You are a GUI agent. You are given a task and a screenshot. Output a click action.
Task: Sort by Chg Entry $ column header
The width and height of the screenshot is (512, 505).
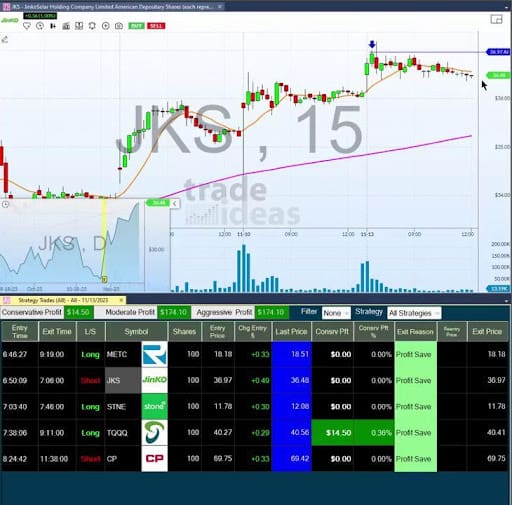pyautogui.click(x=253, y=332)
